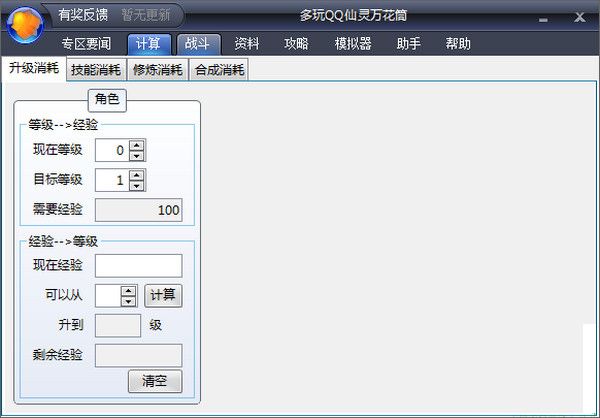Click the 清空 button
Viewport: 600px width, 418px height.
(155, 381)
